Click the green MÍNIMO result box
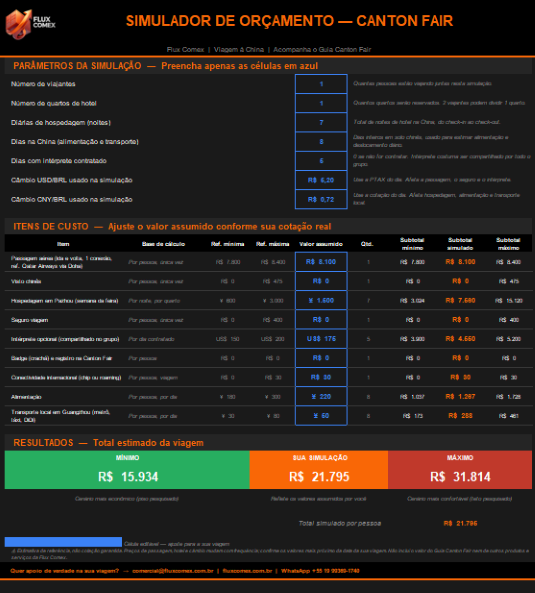 point(127,470)
